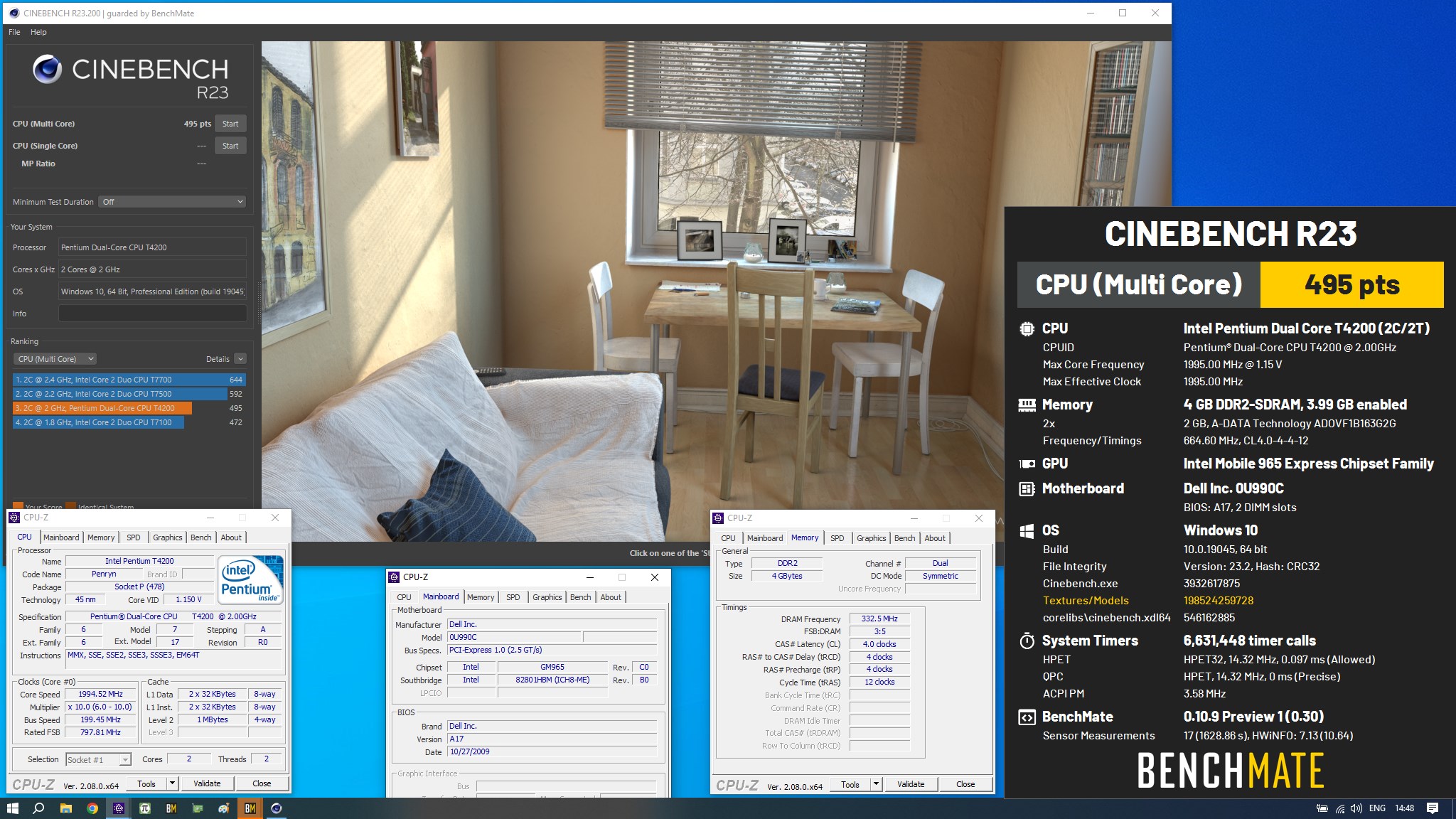
Task: Click the Memory module icon in BenchMate panel
Action: pyautogui.click(x=1027, y=405)
